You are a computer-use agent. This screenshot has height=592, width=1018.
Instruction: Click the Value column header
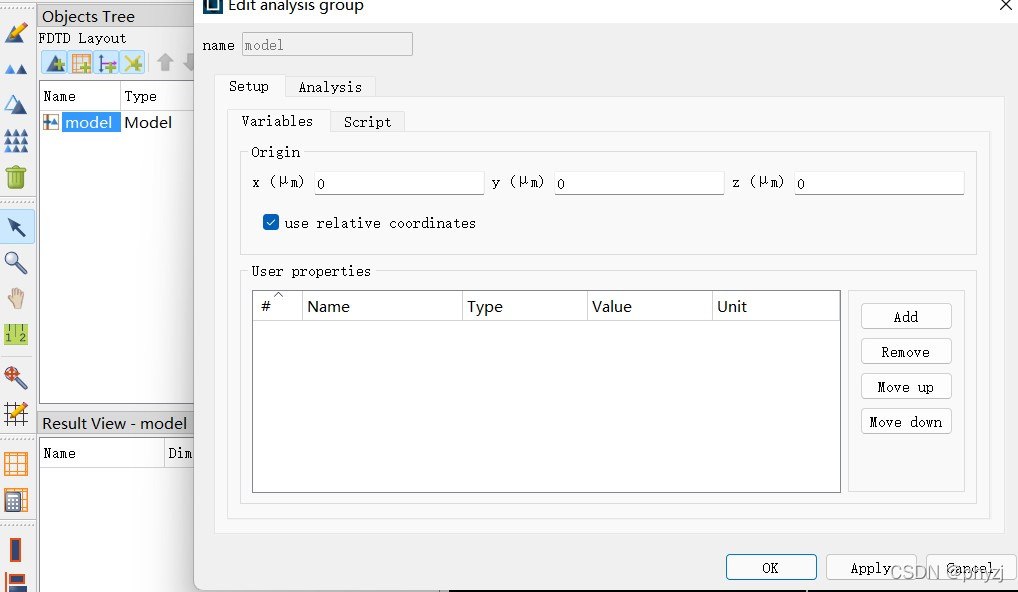pos(649,306)
